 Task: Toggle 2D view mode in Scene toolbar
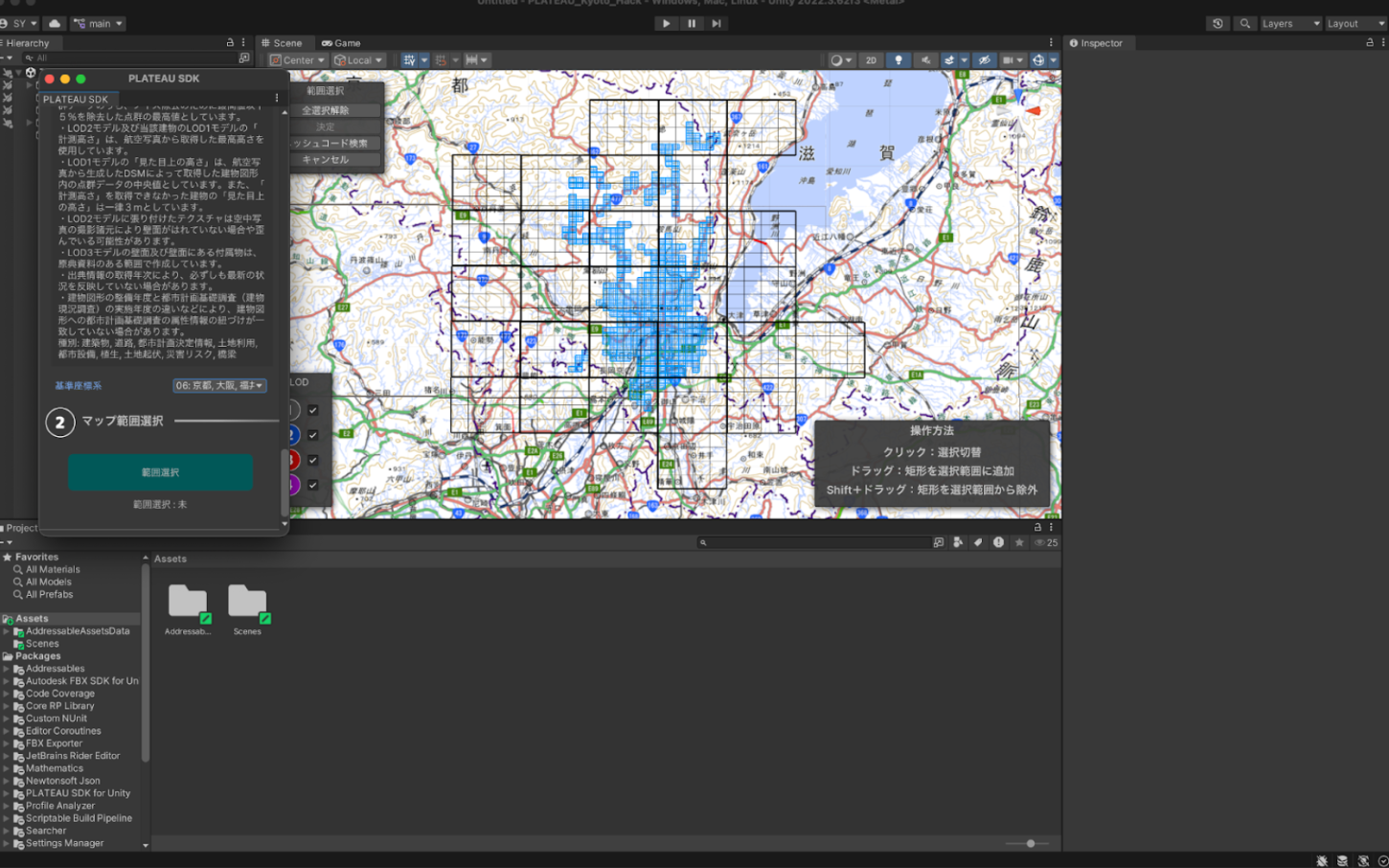pyautogui.click(x=871, y=60)
